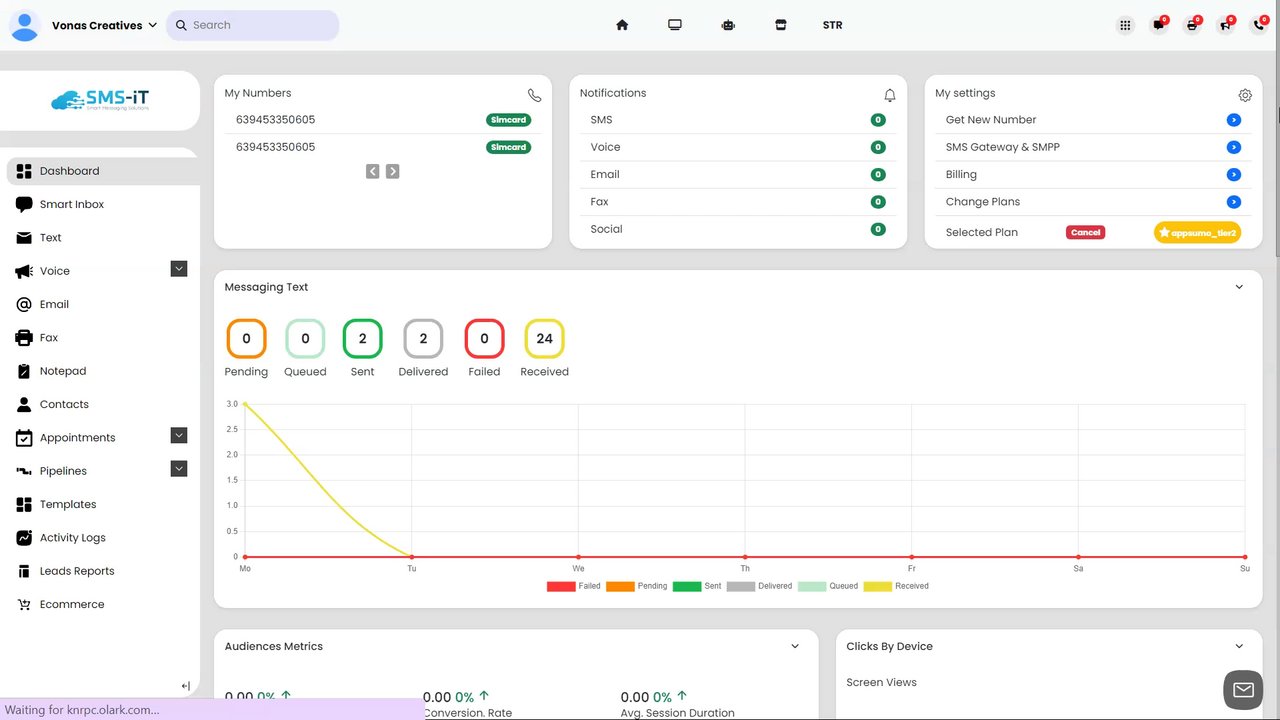Open megaphone notifications in top bar
This screenshot has height=720, width=1280.
click(1225, 26)
